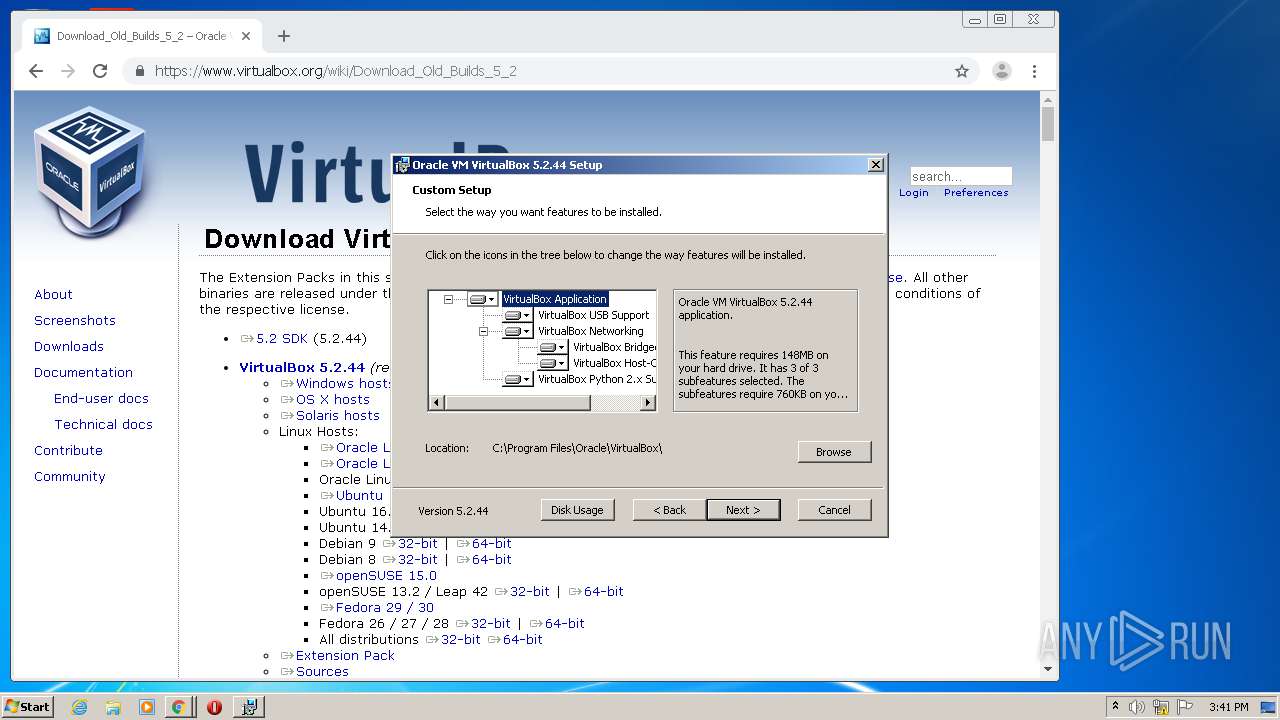Click the volume speaker tray icon
1280x720 pixels.
pos(1138,707)
